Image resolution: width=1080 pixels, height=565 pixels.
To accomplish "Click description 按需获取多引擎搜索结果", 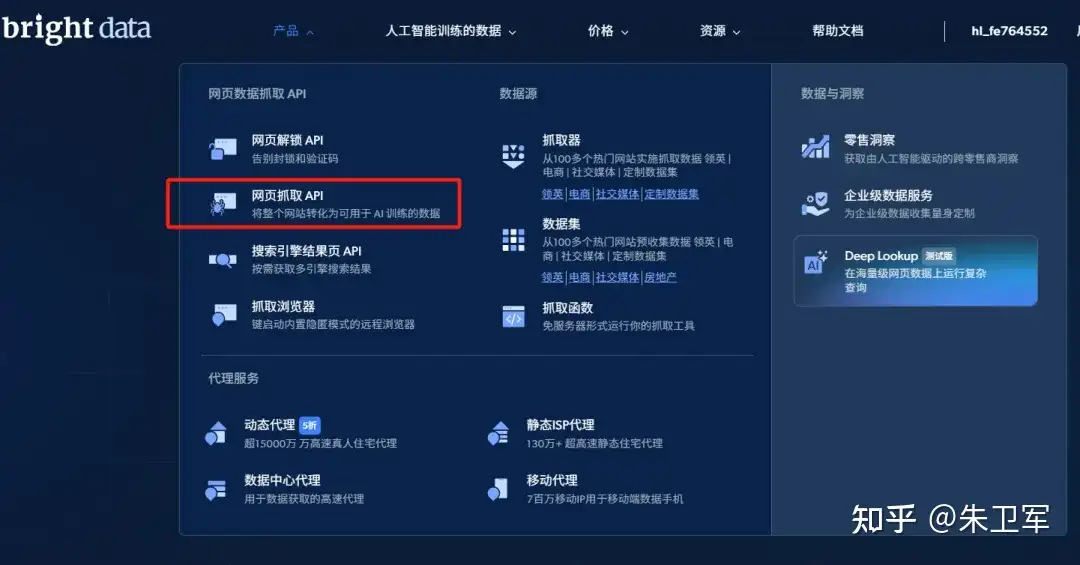I will 311,269.
